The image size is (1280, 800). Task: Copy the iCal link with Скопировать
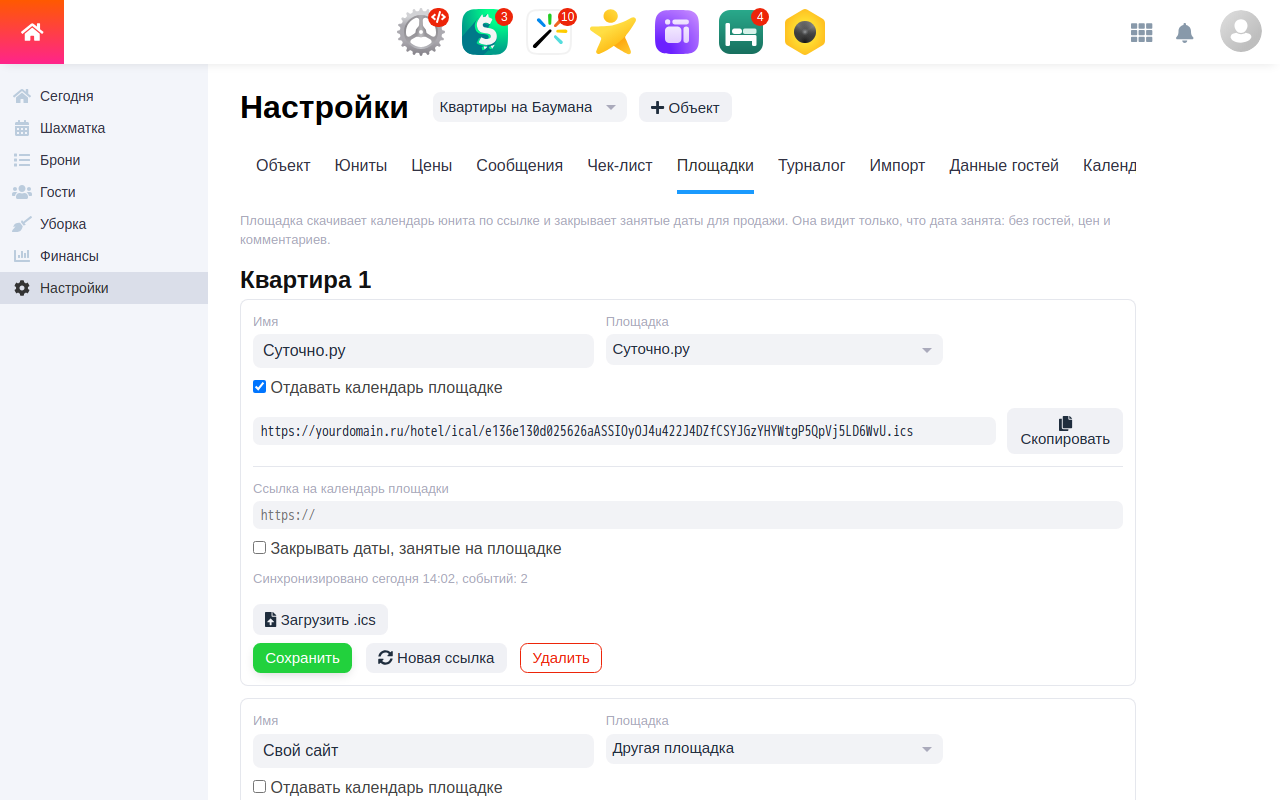coord(1065,431)
